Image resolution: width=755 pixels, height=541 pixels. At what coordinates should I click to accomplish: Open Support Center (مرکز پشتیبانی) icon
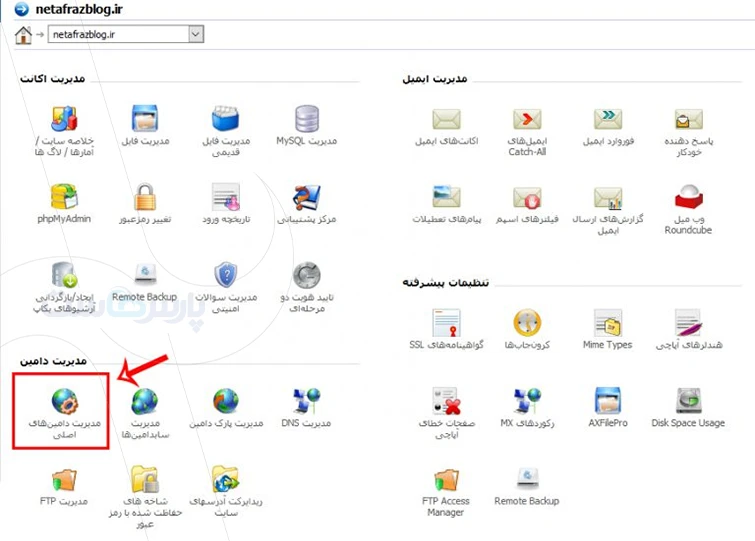pyautogui.click(x=307, y=197)
